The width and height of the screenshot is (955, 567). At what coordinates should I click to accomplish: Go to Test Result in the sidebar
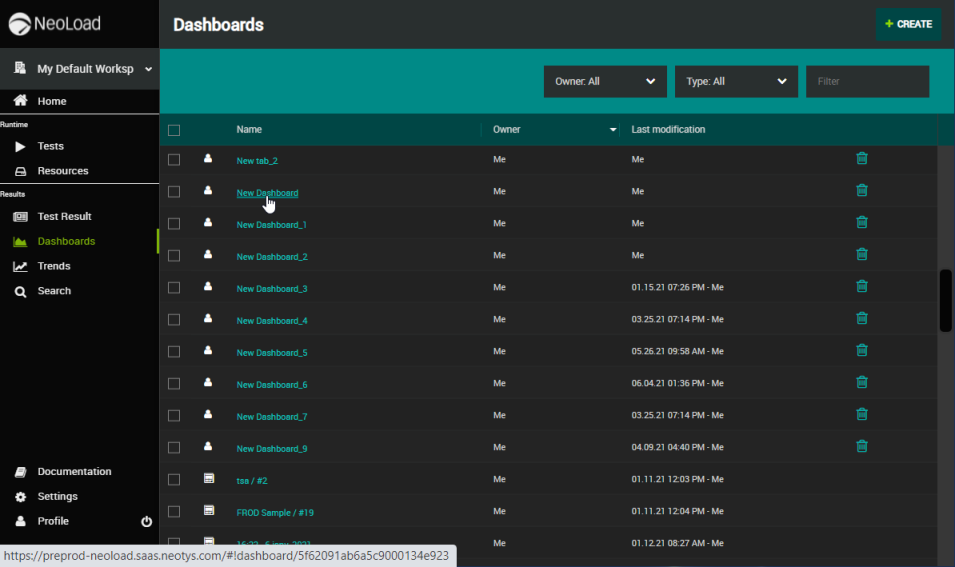64,216
